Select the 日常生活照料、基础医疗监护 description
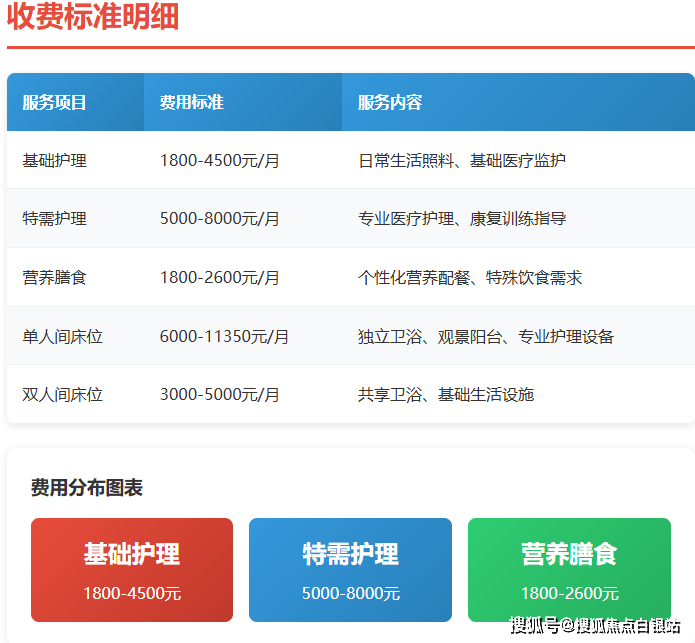 (x=461, y=160)
